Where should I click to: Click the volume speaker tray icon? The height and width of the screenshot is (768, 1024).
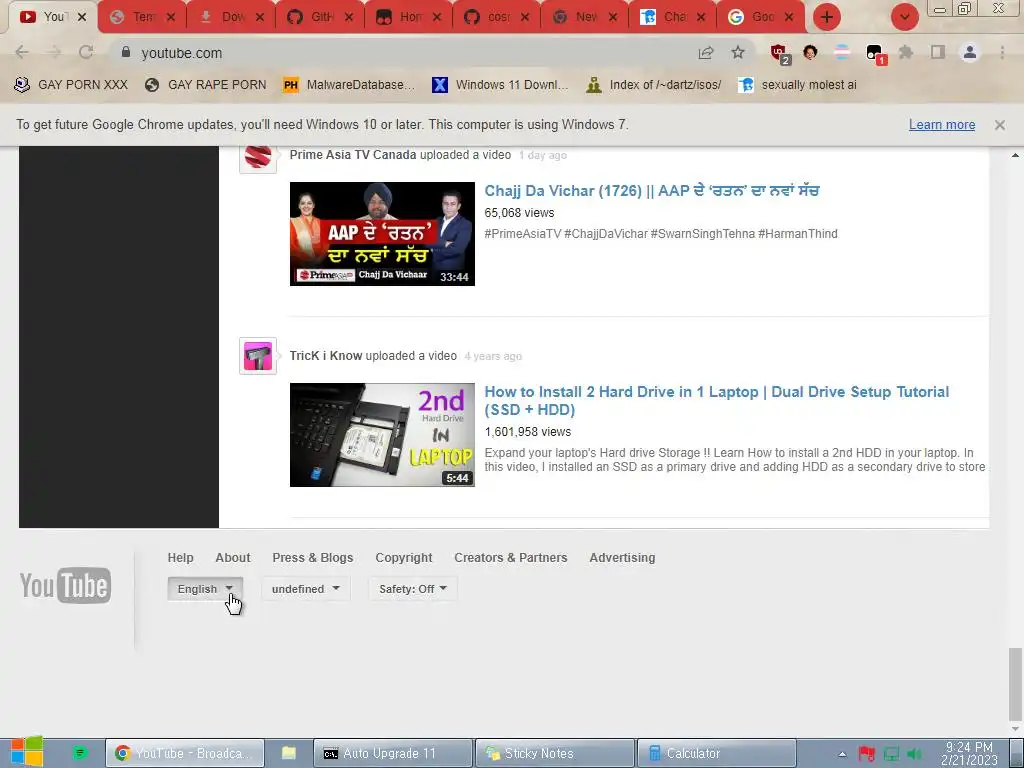coord(914,754)
